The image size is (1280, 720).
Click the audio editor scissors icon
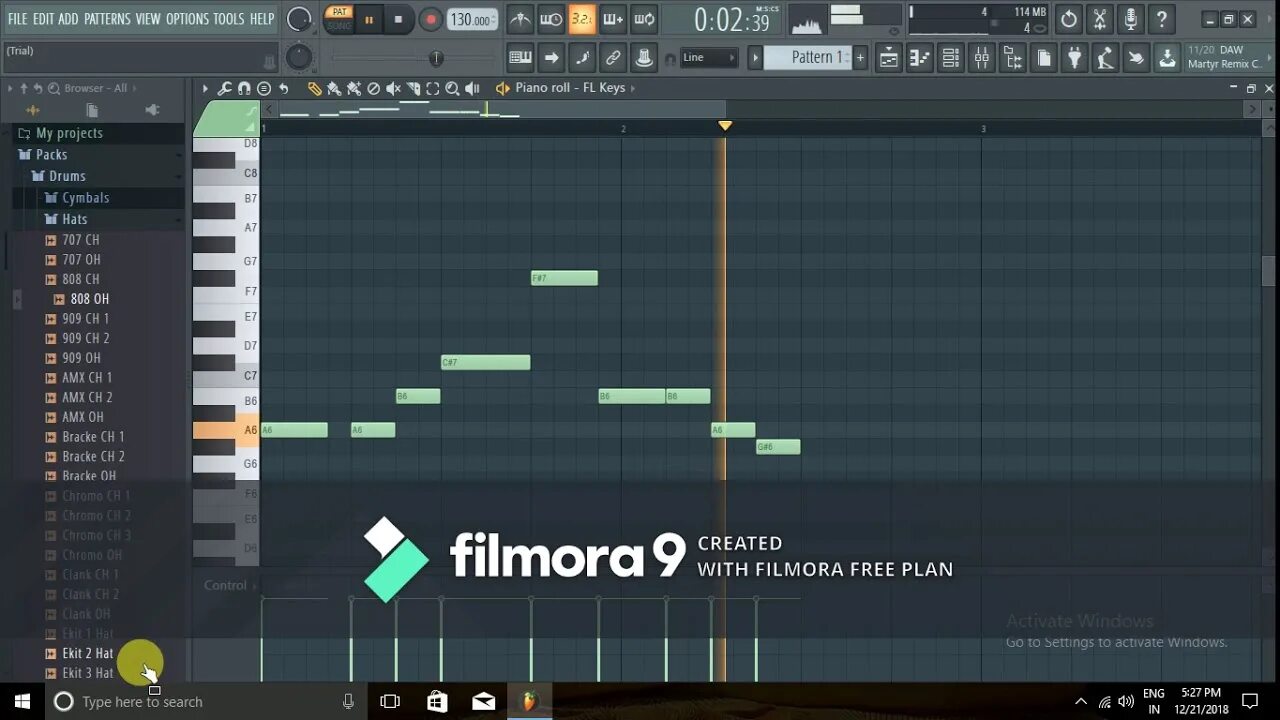(x=1100, y=19)
